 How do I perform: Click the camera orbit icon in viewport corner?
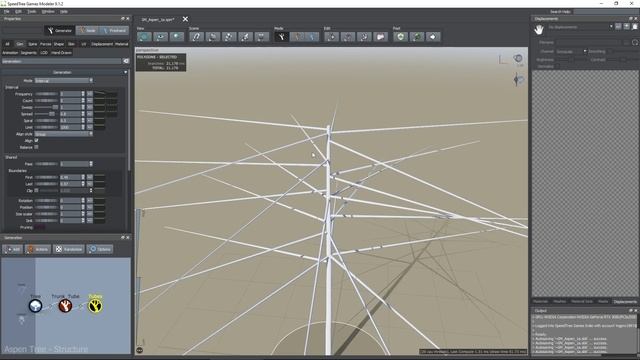518,59
